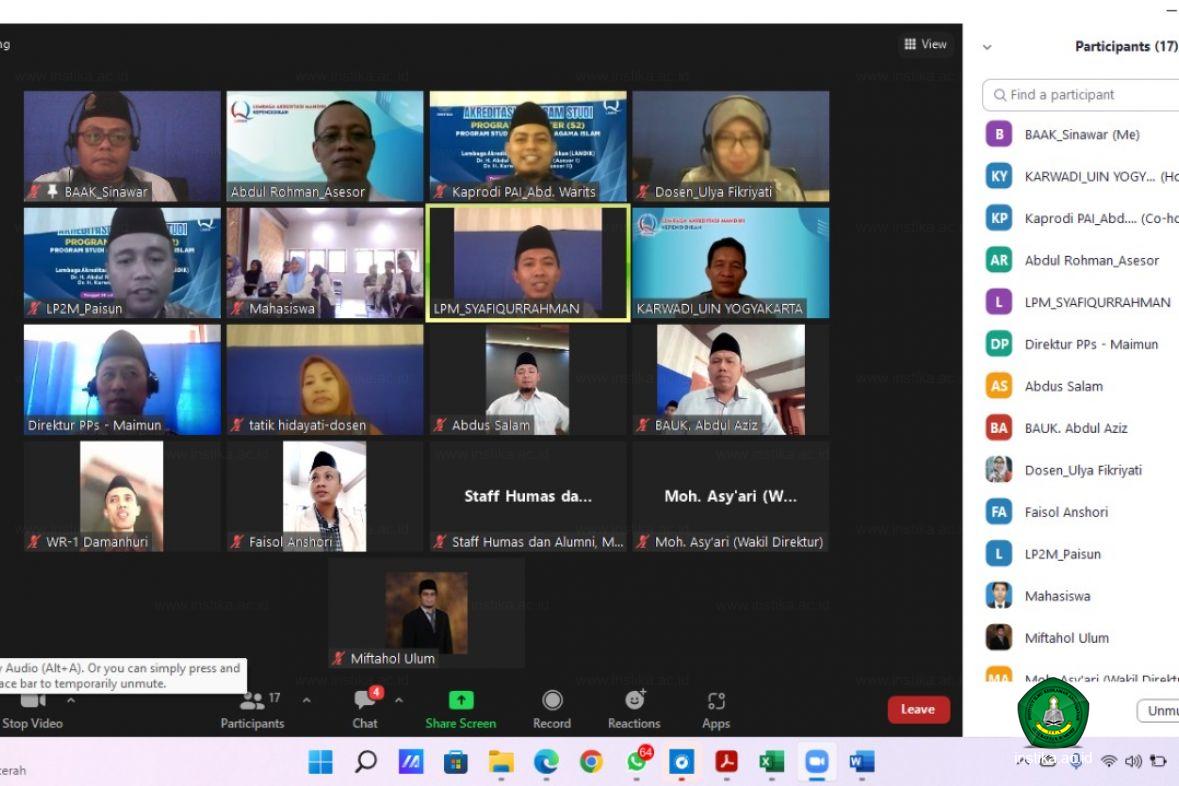Viewport: 1179px width, 786px height.
Task: Open the Participants panel from the meeting toolbar
Action: coord(252,708)
